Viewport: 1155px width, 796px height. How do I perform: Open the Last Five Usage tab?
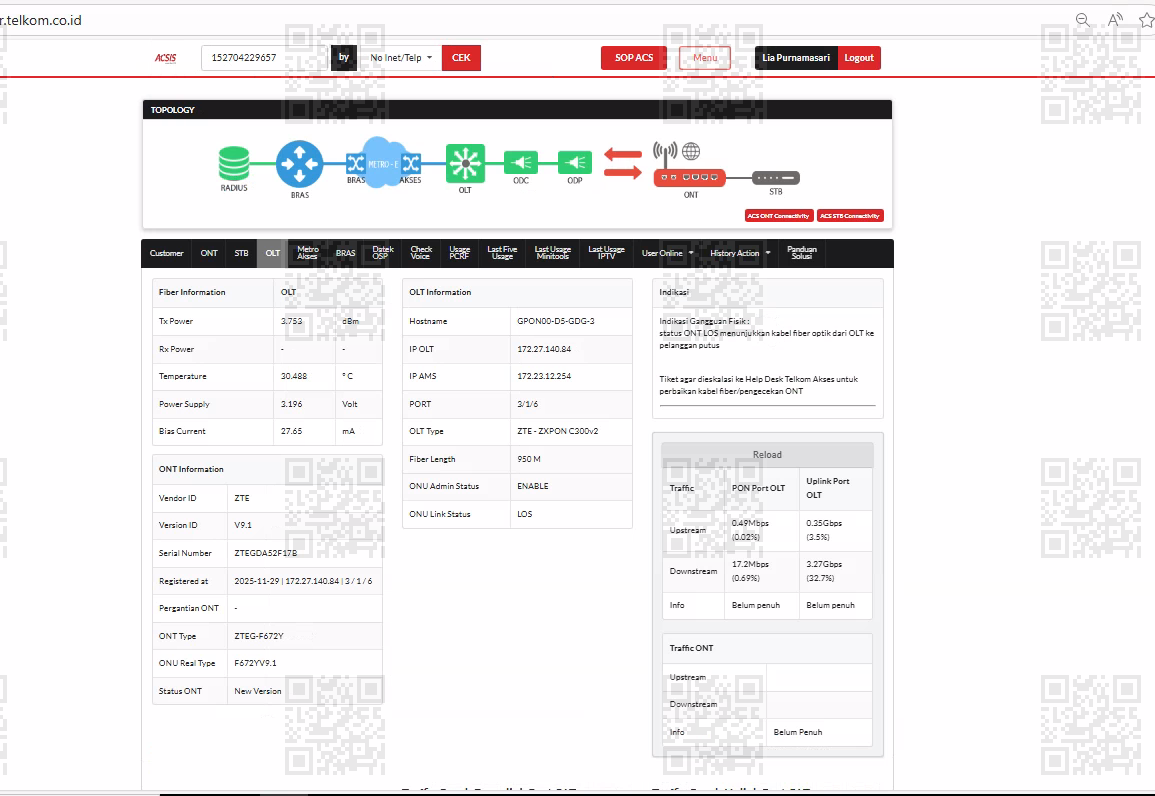pos(502,253)
